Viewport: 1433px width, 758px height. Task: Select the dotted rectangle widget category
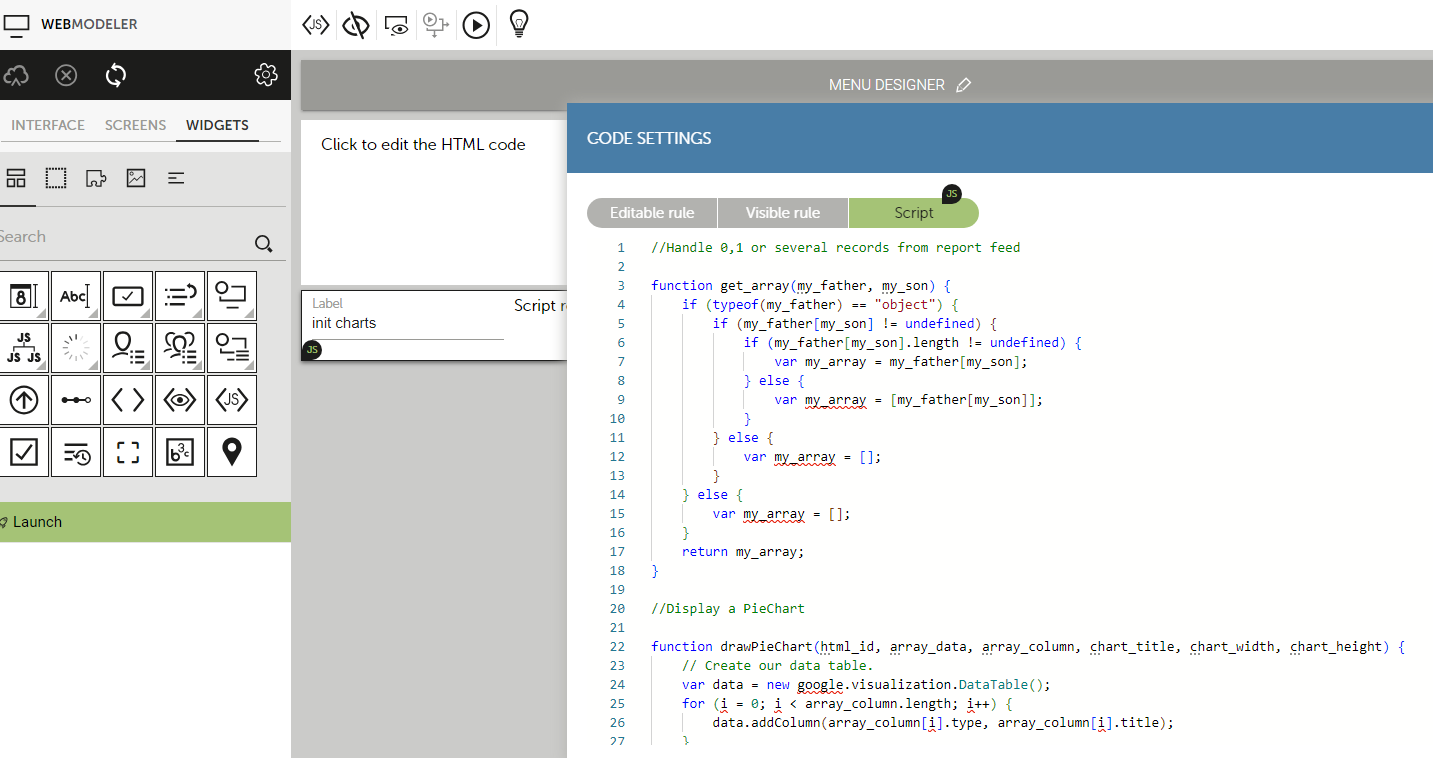(56, 178)
